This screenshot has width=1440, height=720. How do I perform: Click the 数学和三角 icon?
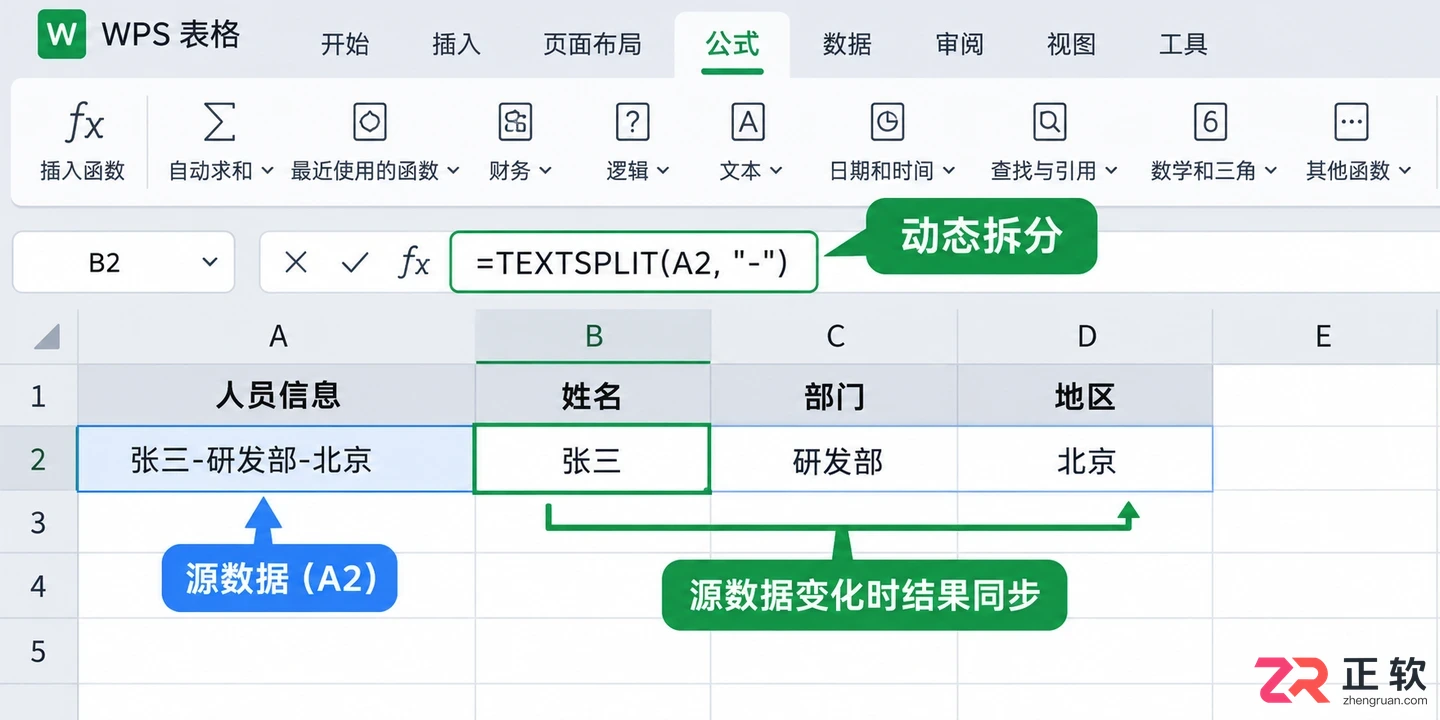tap(1210, 122)
